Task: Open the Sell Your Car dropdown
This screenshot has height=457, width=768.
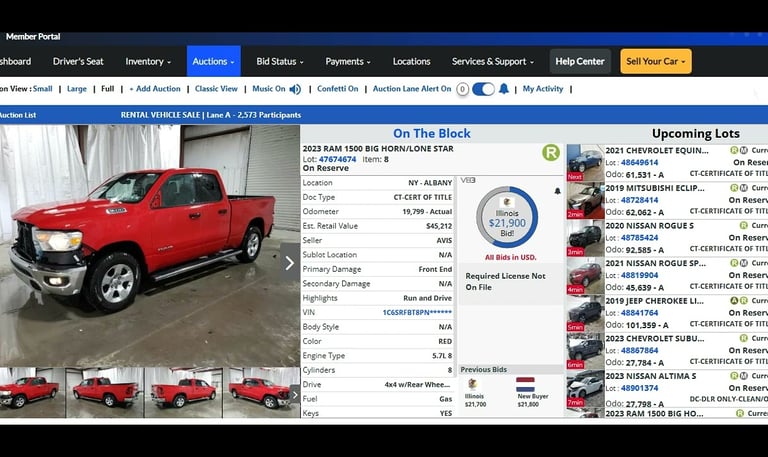Action: click(656, 61)
